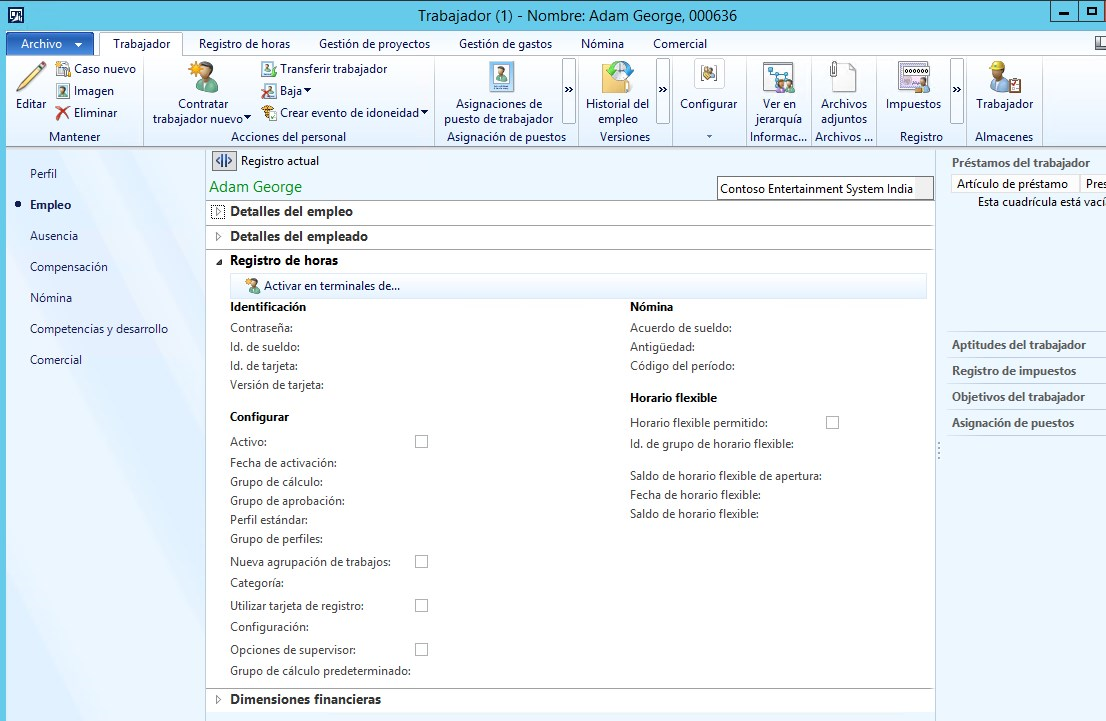
Task: Expand Asignación de puestos side panel
Action: coord(1013,423)
